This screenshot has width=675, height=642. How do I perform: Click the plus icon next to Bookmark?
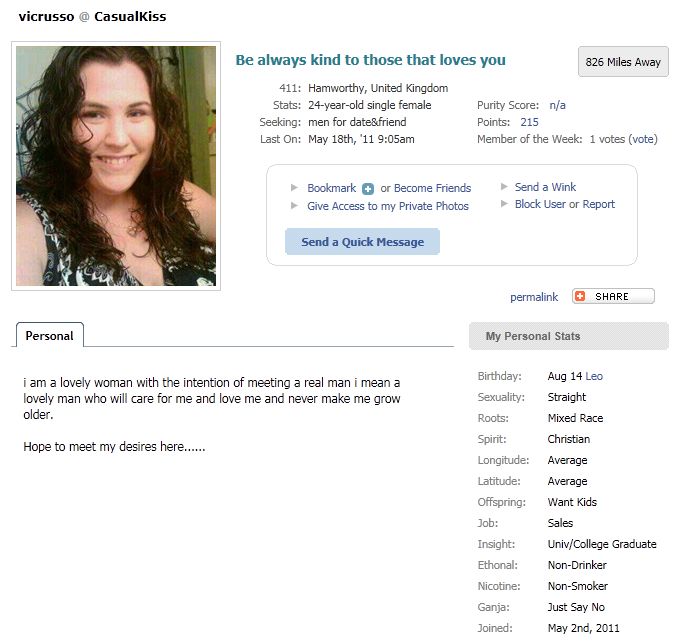tap(368, 189)
